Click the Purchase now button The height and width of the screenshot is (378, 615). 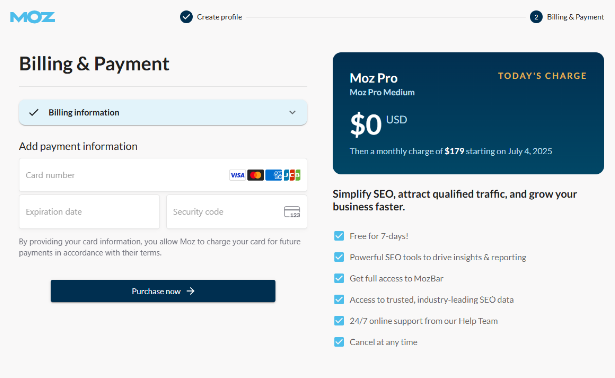(163, 291)
